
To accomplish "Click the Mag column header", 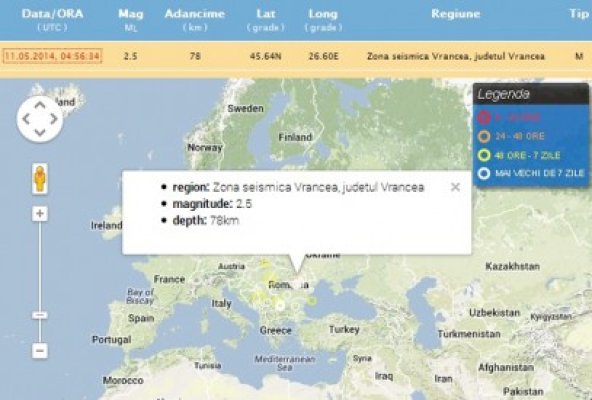I will 131,14.
